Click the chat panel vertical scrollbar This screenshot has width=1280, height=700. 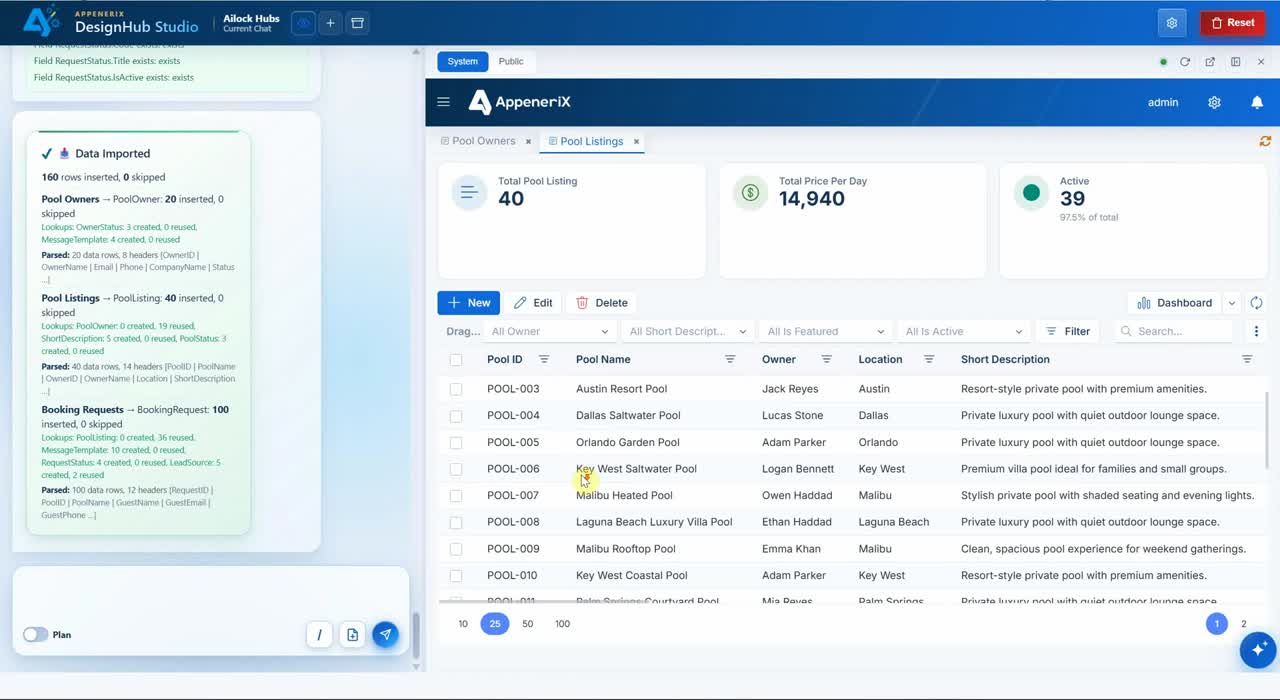coord(417,636)
